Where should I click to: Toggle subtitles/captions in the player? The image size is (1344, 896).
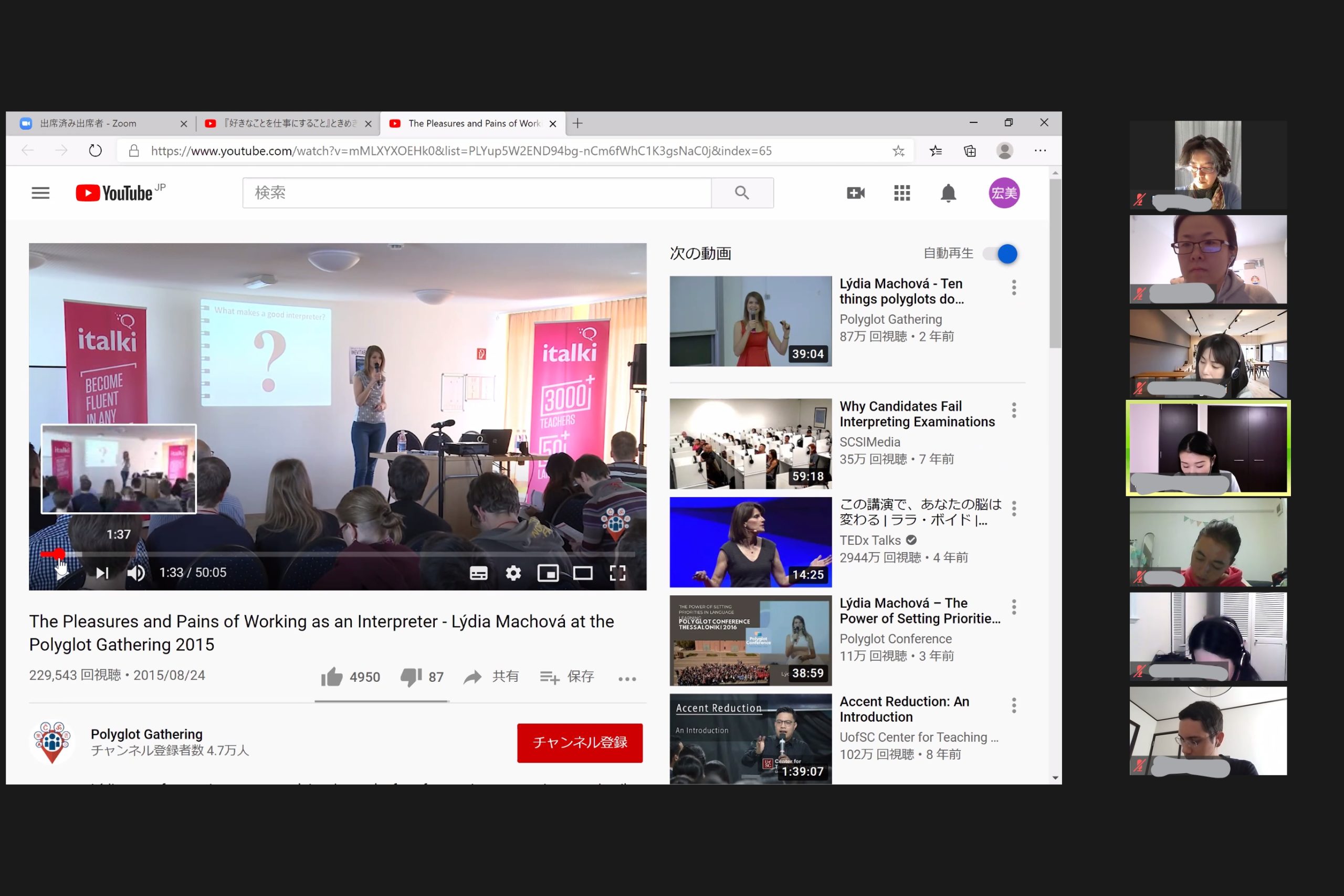tap(478, 573)
